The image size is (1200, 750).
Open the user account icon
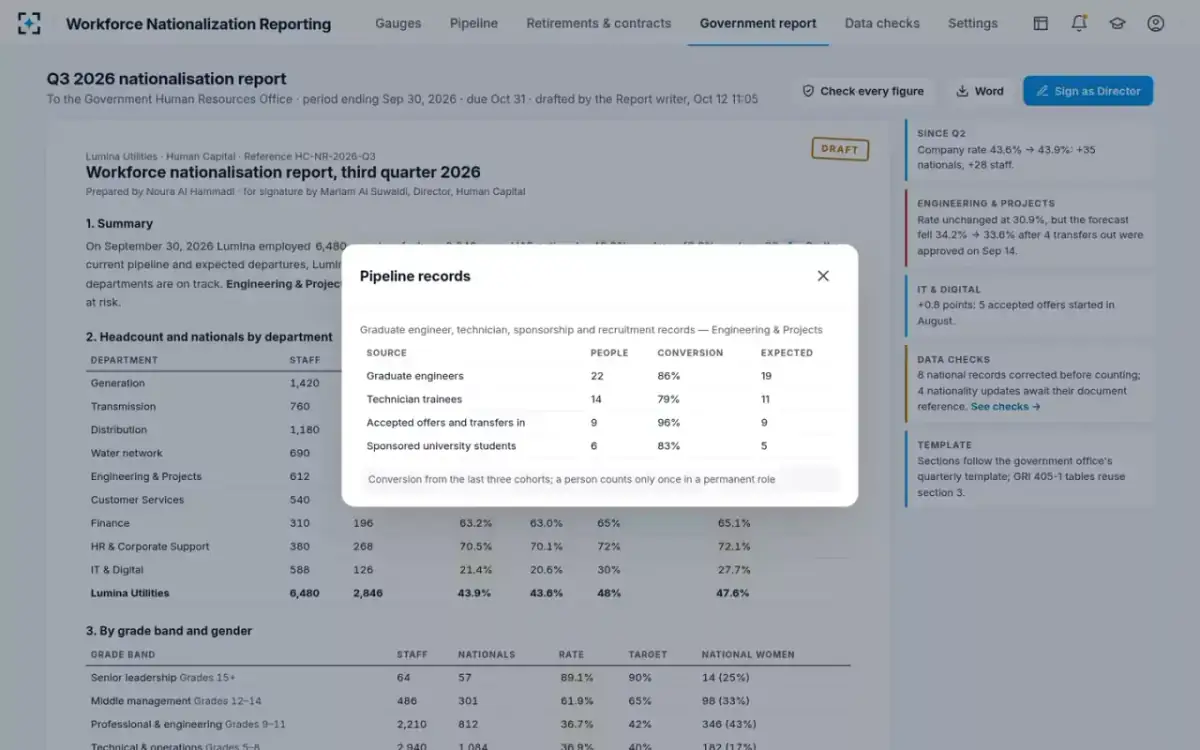1155,23
